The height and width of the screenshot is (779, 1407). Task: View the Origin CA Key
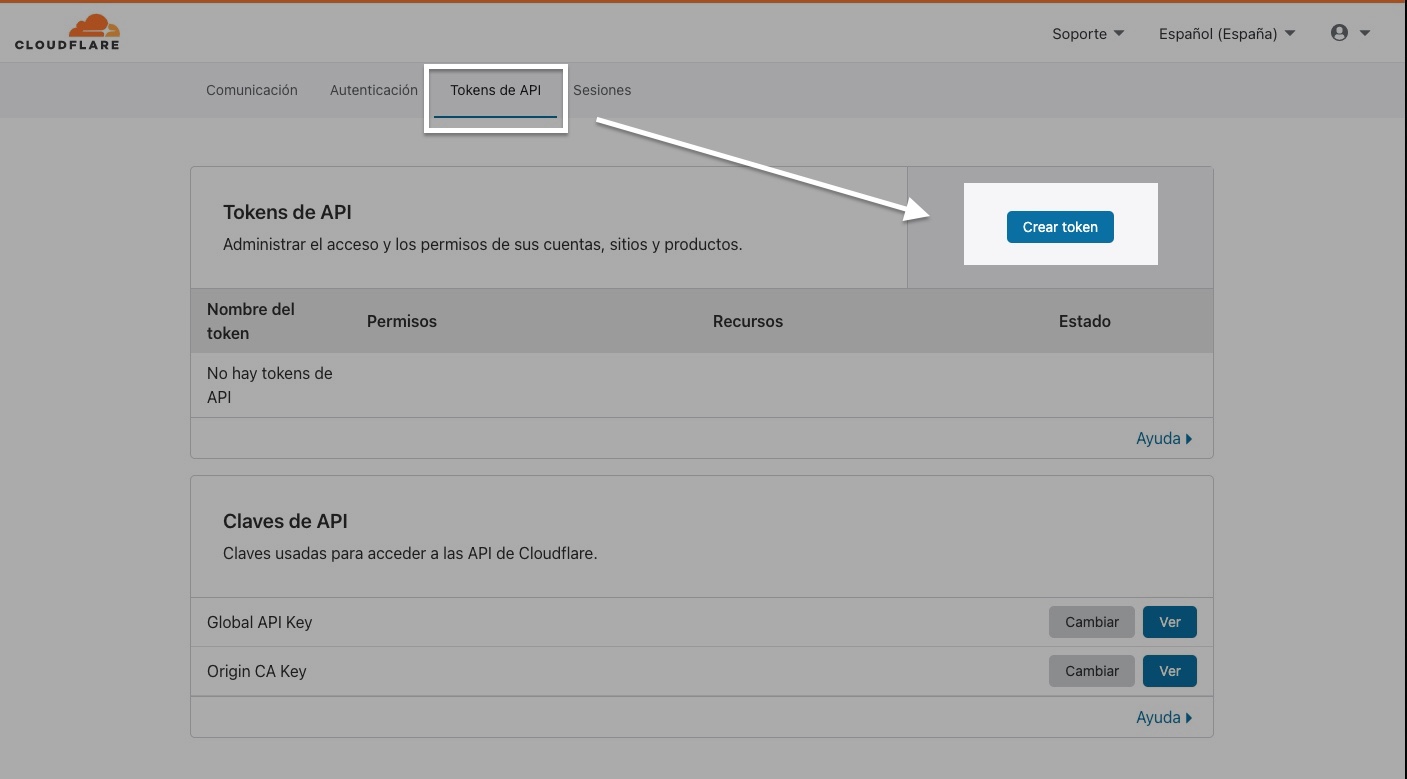[1169, 671]
